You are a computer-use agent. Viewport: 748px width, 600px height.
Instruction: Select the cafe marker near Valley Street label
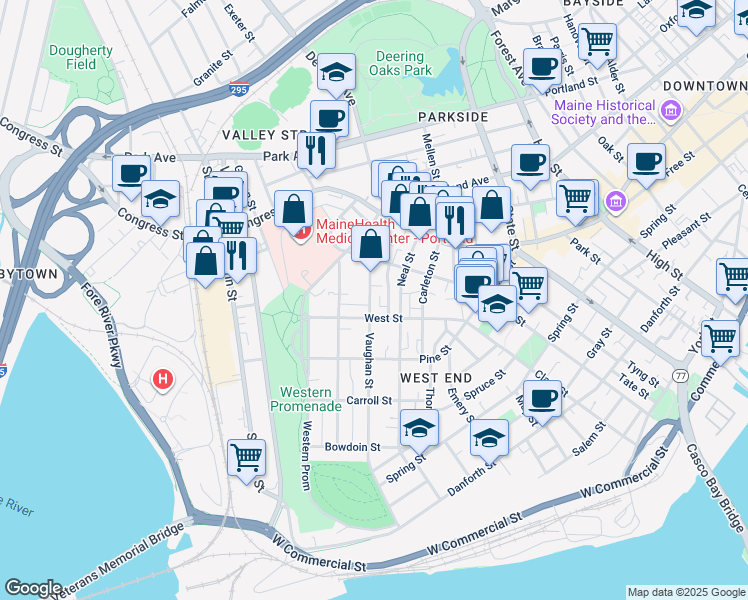tap(329, 120)
